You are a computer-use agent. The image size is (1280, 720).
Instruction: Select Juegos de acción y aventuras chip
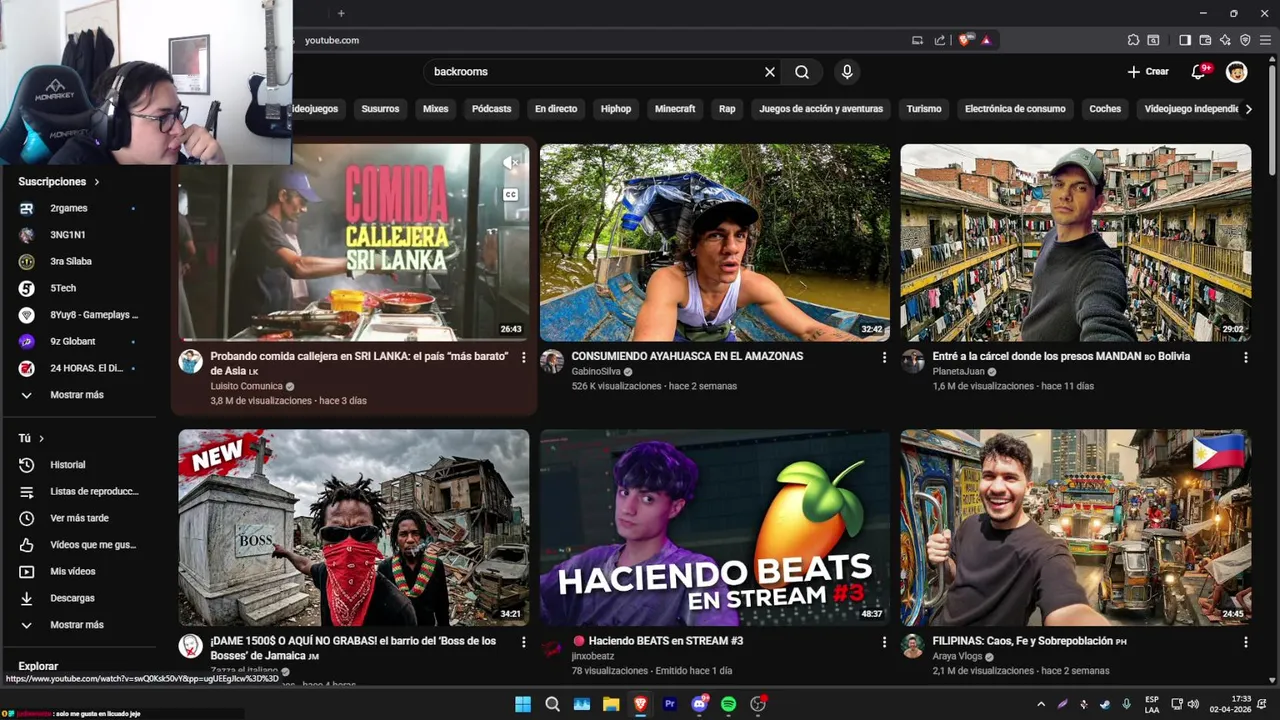pyautogui.click(x=821, y=109)
